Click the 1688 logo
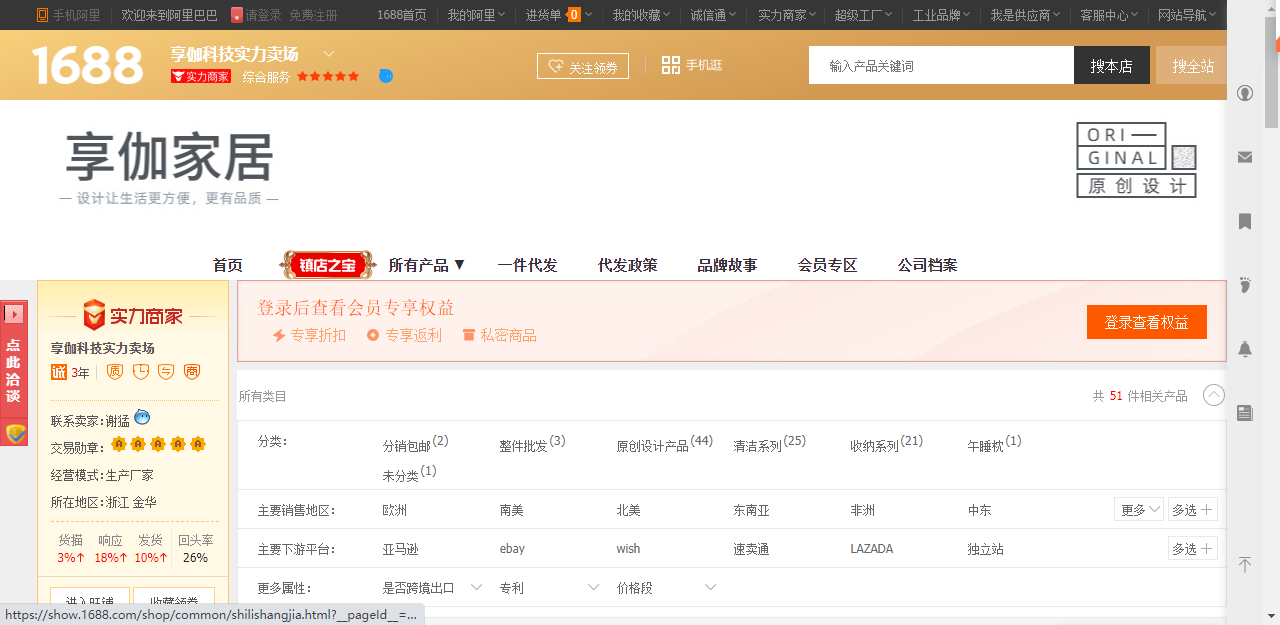The width and height of the screenshot is (1280, 625). (x=88, y=65)
